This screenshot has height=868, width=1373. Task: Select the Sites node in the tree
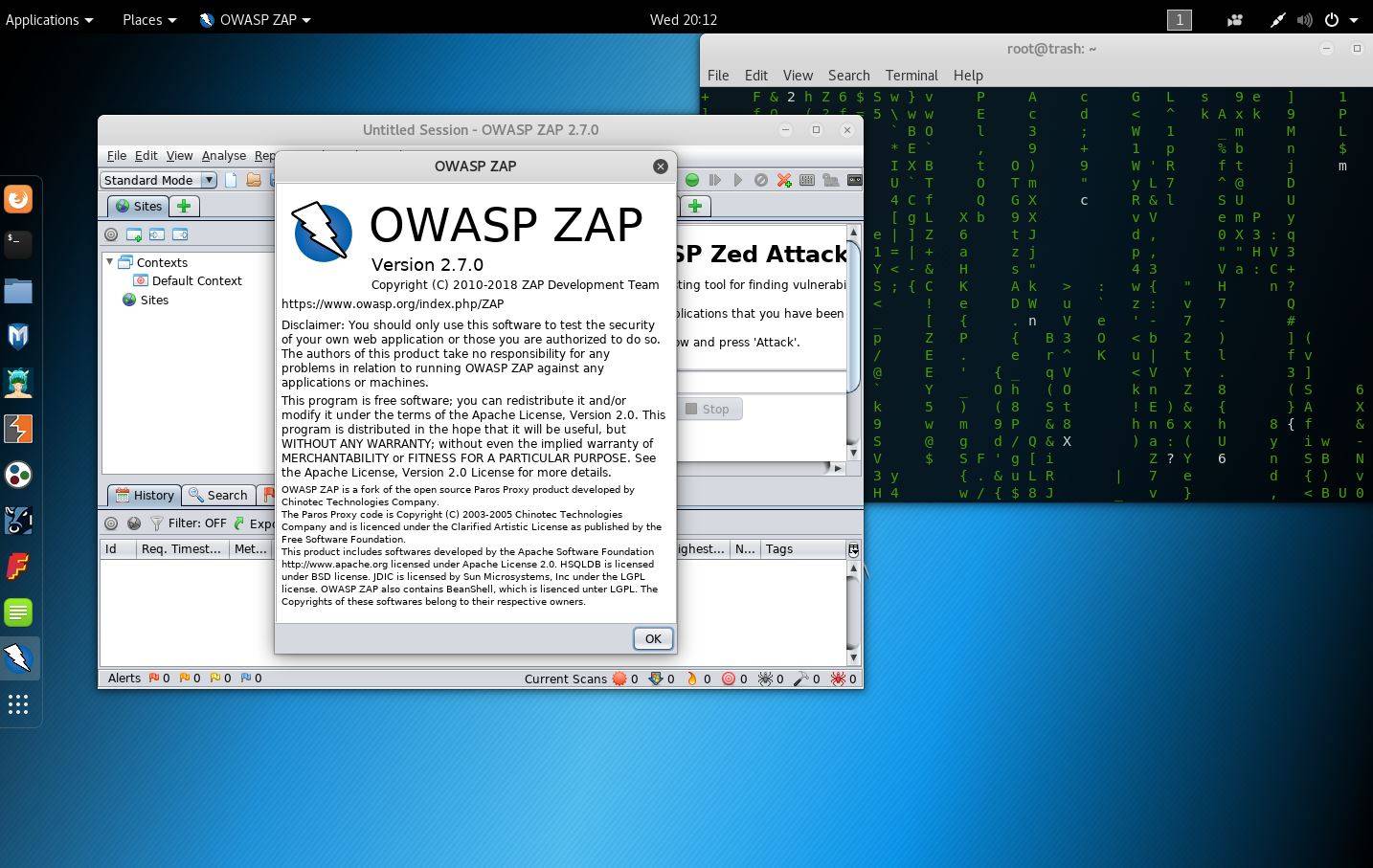coord(146,300)
